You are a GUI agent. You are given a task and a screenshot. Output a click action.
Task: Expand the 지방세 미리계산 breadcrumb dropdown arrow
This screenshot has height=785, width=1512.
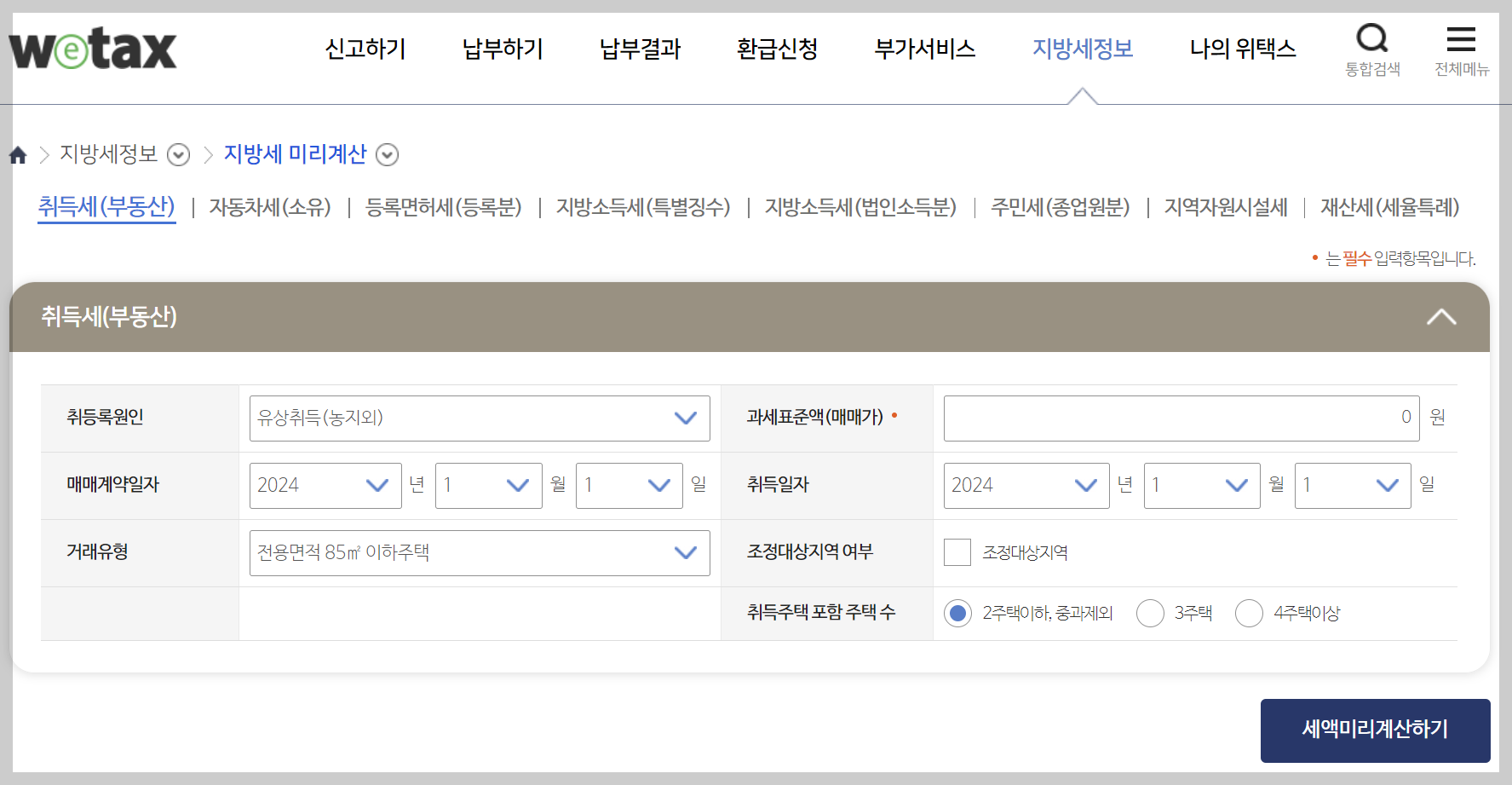[387, 155]
